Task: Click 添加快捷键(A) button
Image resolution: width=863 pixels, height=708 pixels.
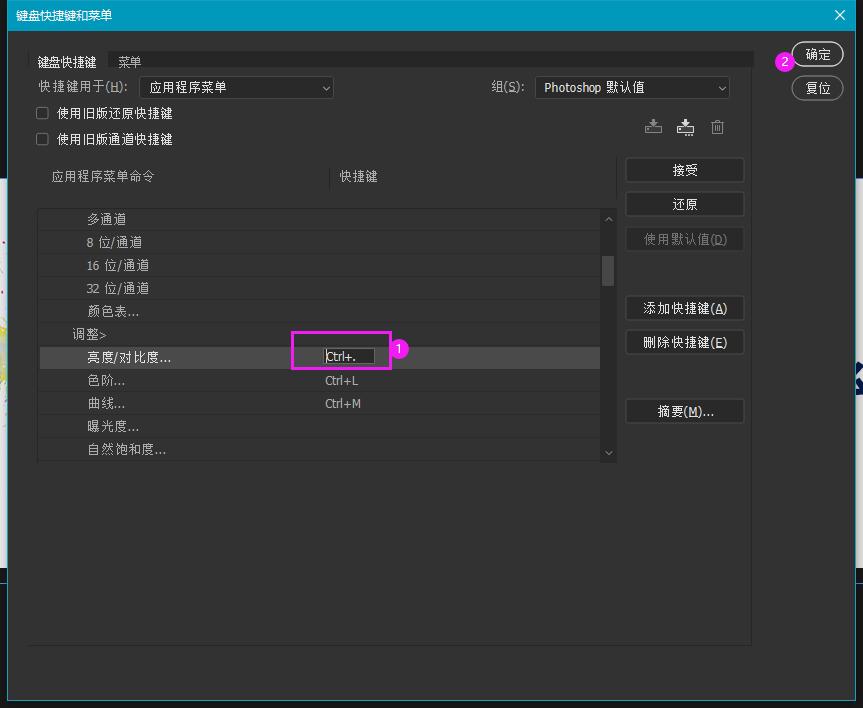Action: (x=685, y=308)
